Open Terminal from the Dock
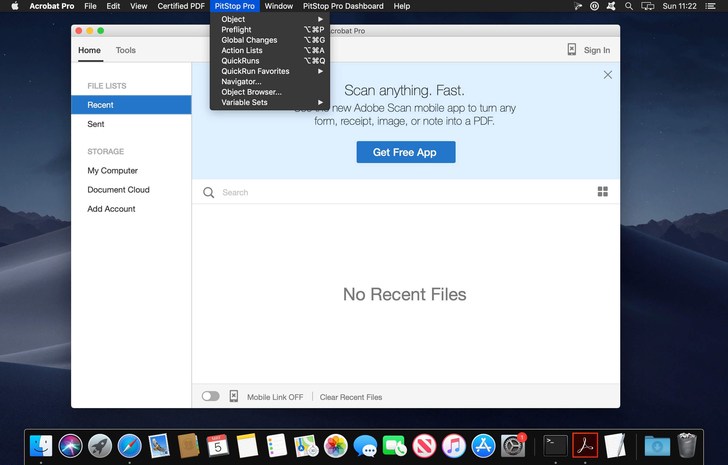This screenshot has width=728, height=465. [x=555, y=445]
